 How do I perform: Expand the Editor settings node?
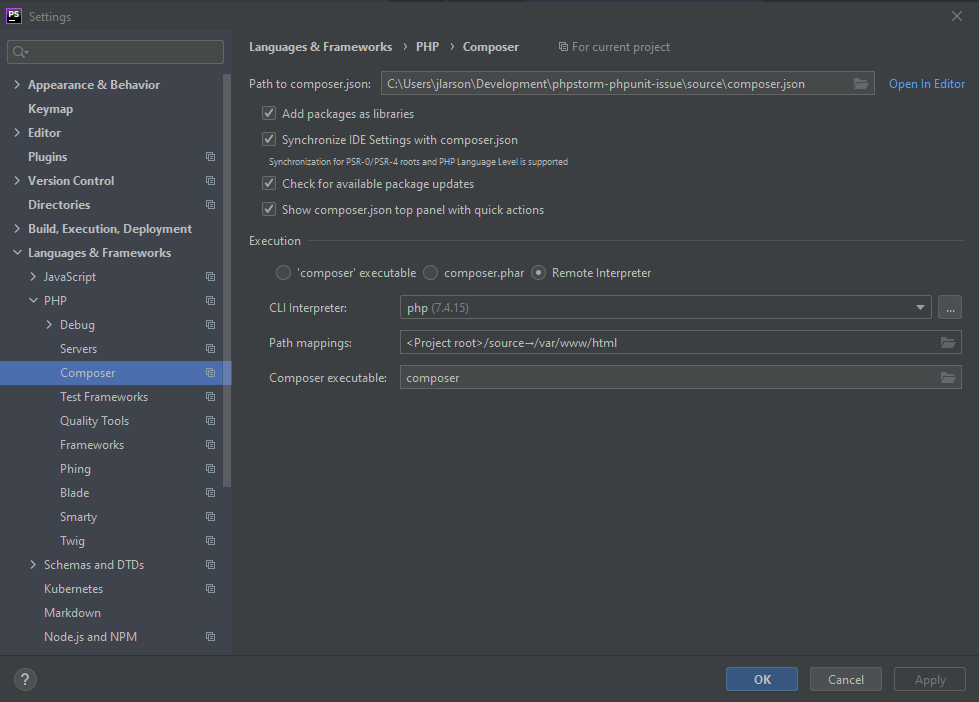[x=17, y=132]
